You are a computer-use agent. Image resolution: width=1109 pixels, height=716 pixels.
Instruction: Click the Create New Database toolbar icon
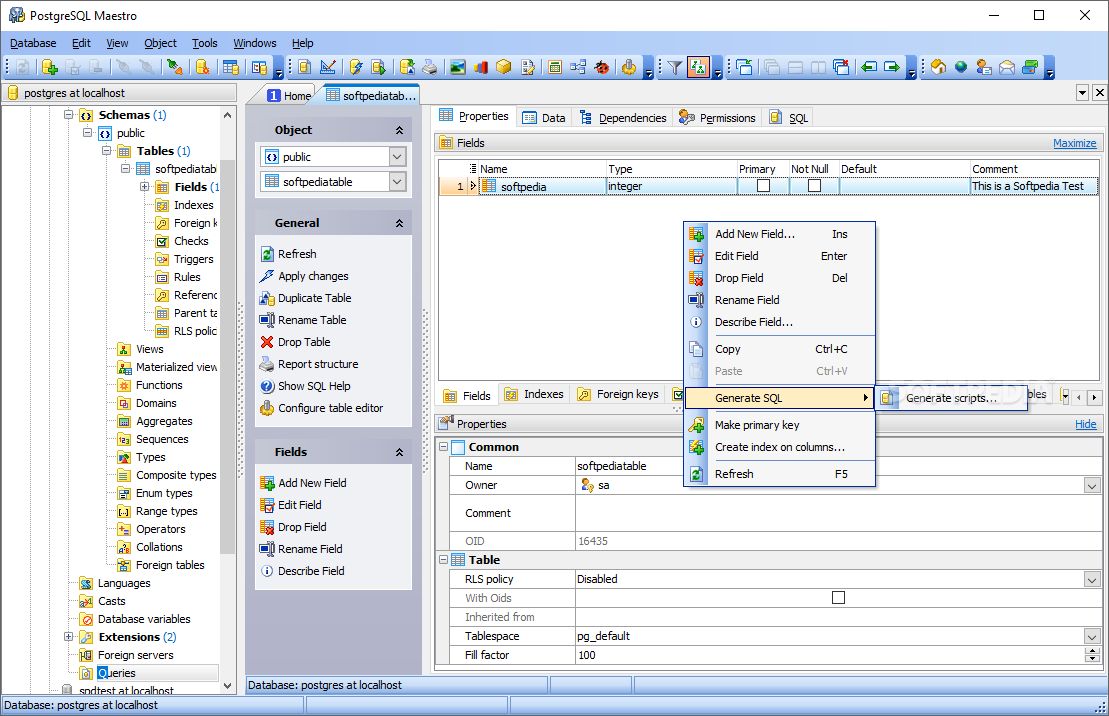click(50, 67)
